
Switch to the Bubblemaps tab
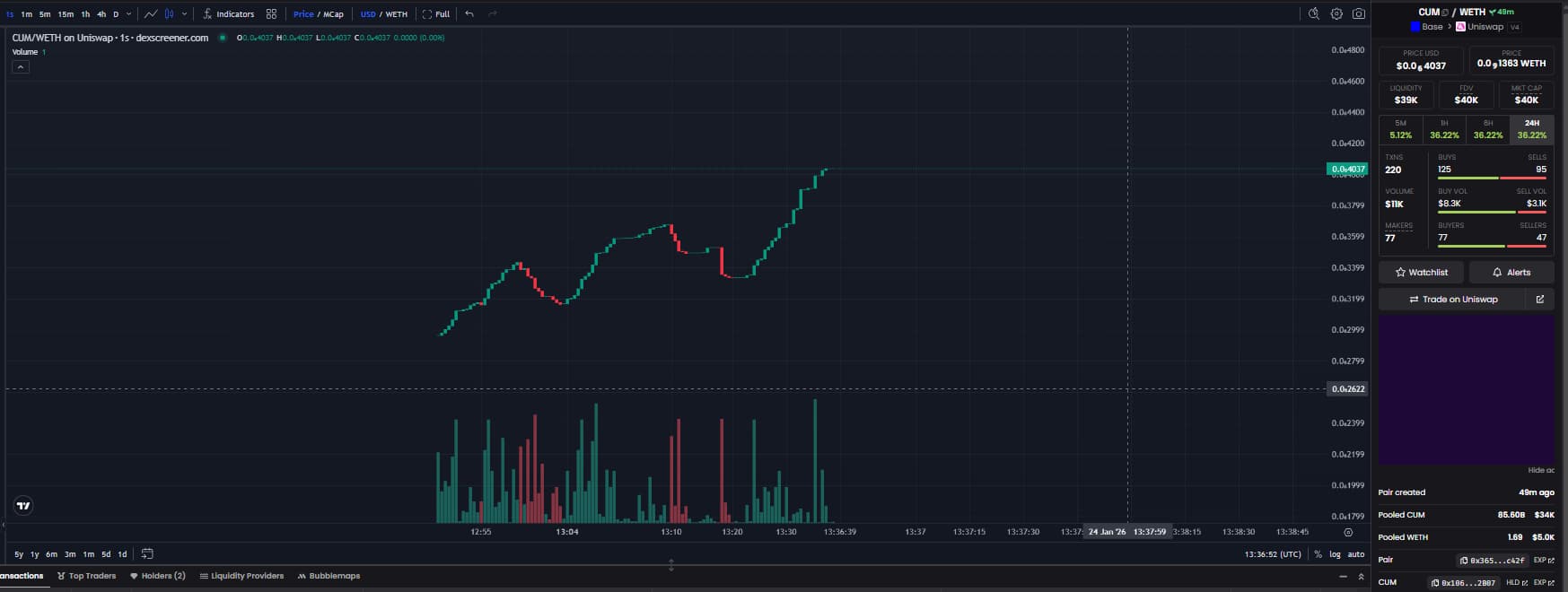328,576
